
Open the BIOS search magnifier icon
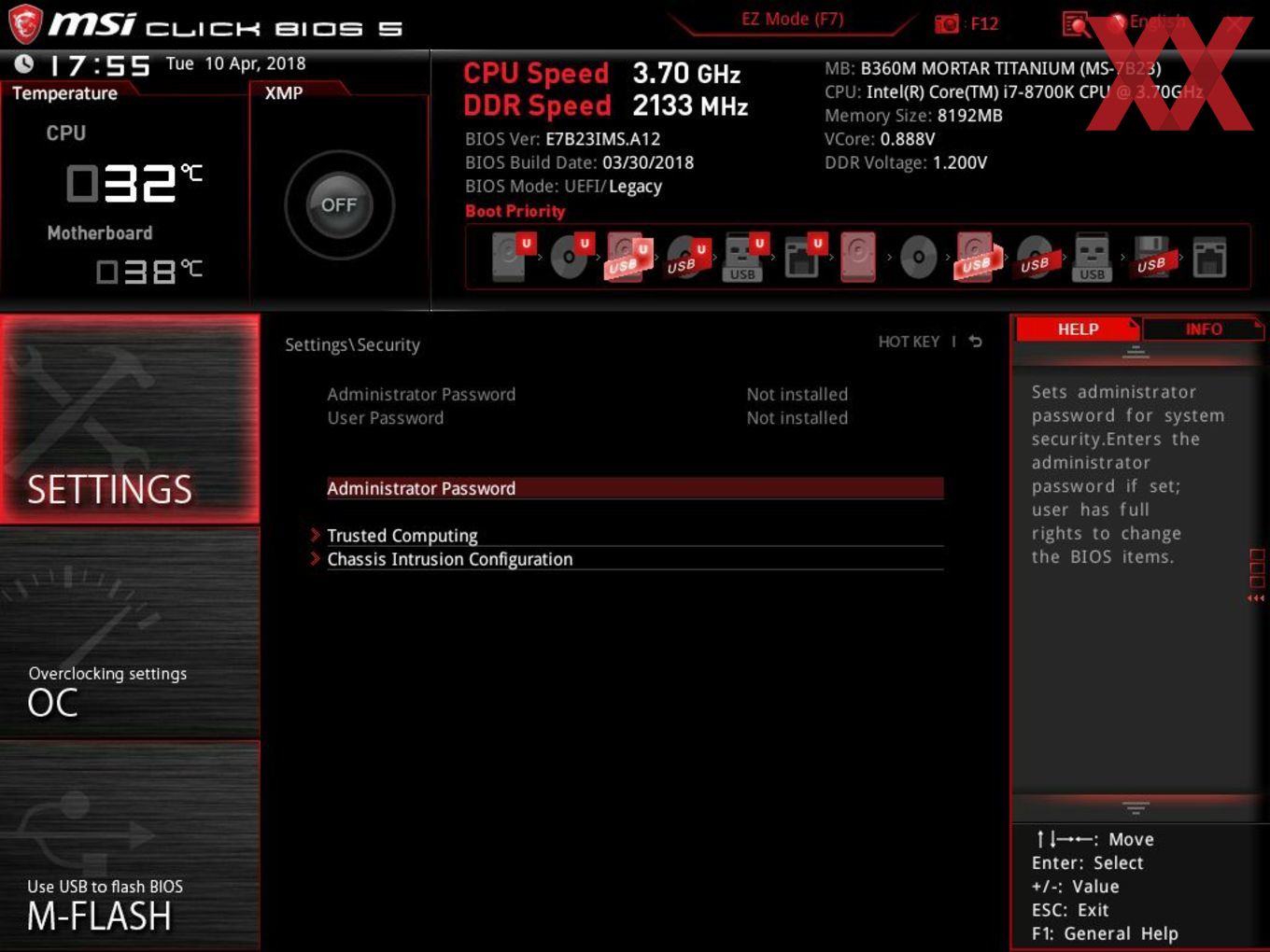coord(1076,24)
